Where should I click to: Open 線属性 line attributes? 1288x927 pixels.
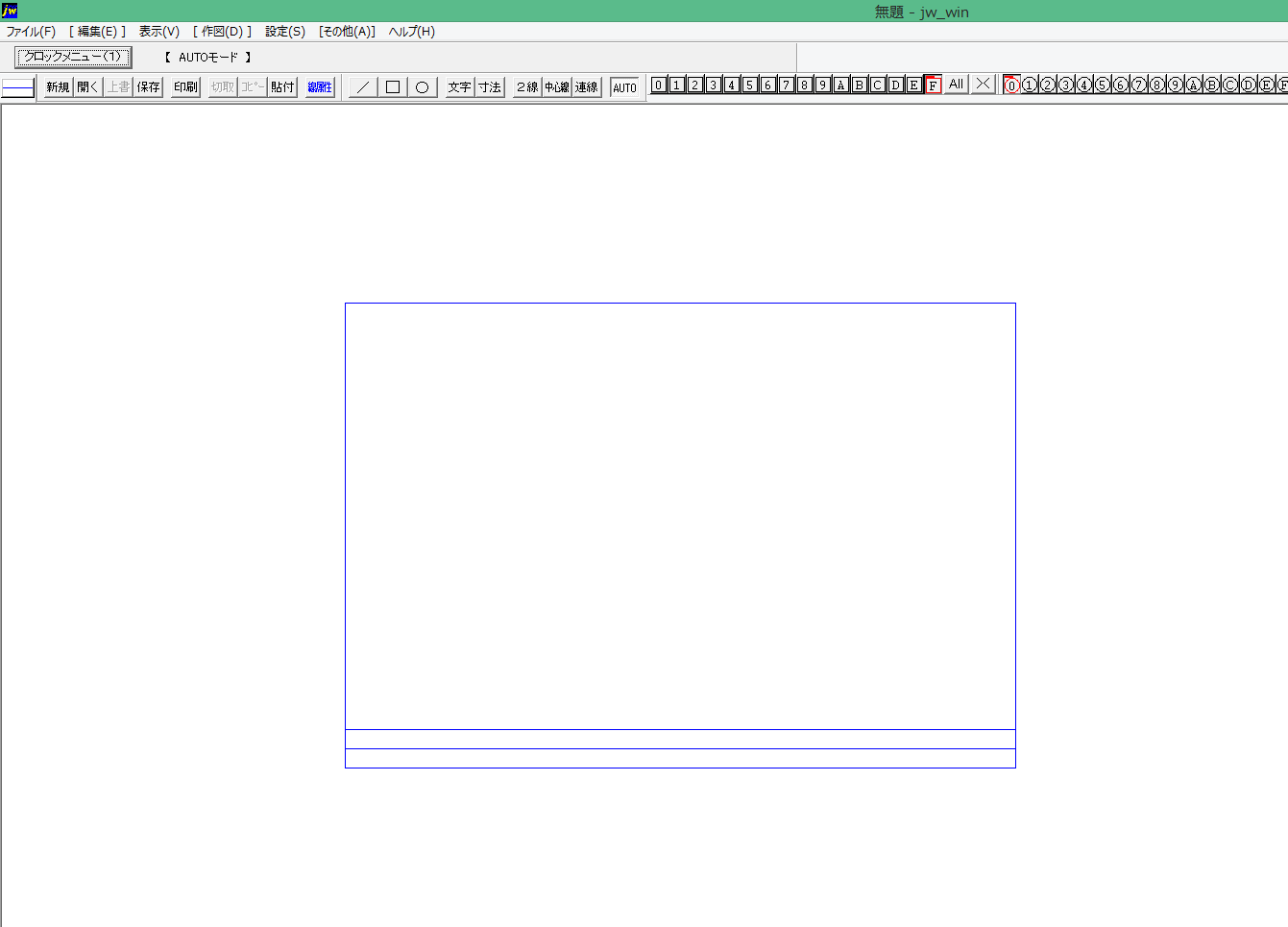[320, 86]
